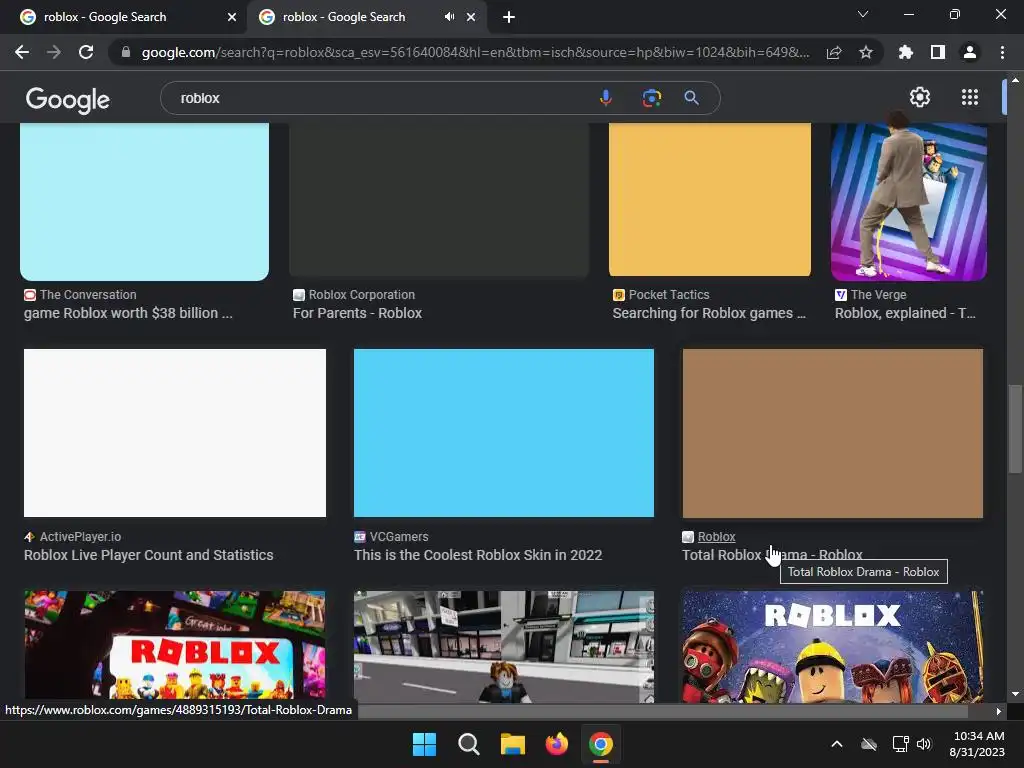Screen dimensions: 1024x768
Task: Click the browser back arrow
Action: tap(22, 52)
